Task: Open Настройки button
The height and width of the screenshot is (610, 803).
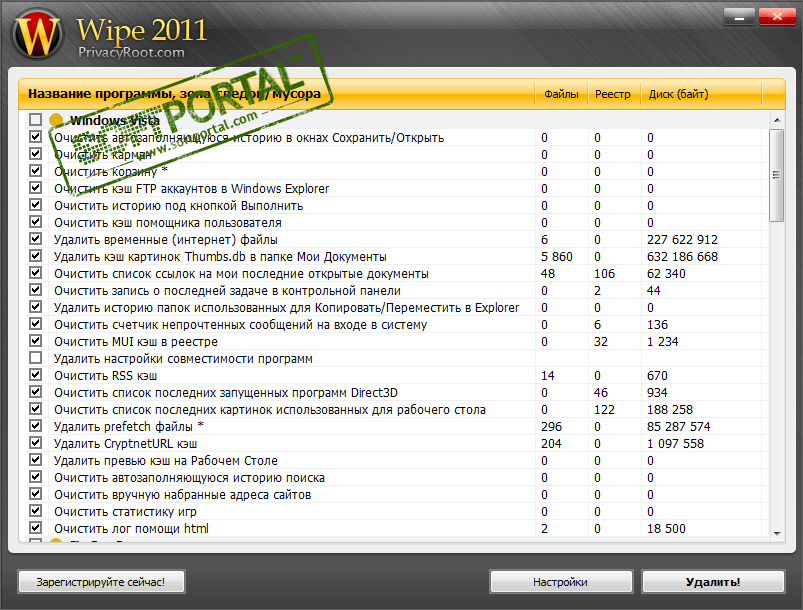Action: [x=561, y=582]
